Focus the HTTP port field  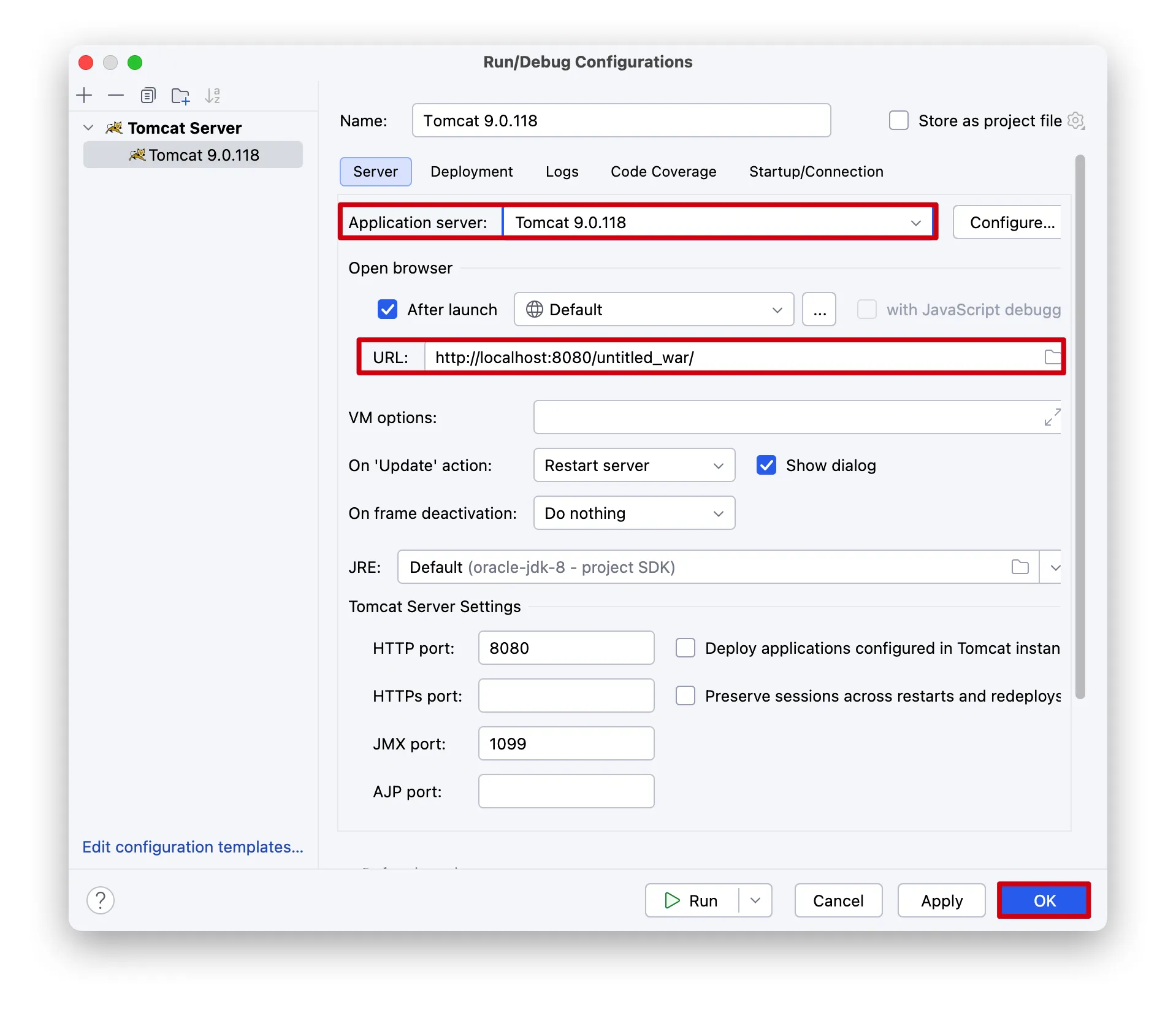(x=567, y=648)
